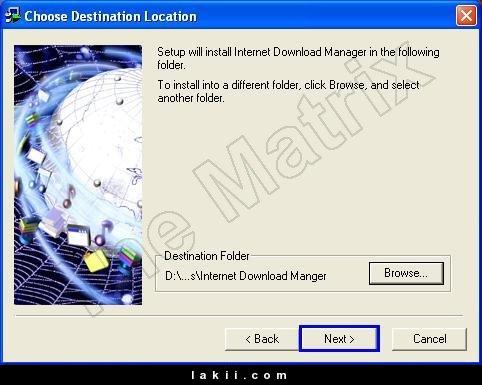The width and height of the screenshot is (482, 385).
Task: Close the Choose Destination Location window
Action: [x=466, y=16]
